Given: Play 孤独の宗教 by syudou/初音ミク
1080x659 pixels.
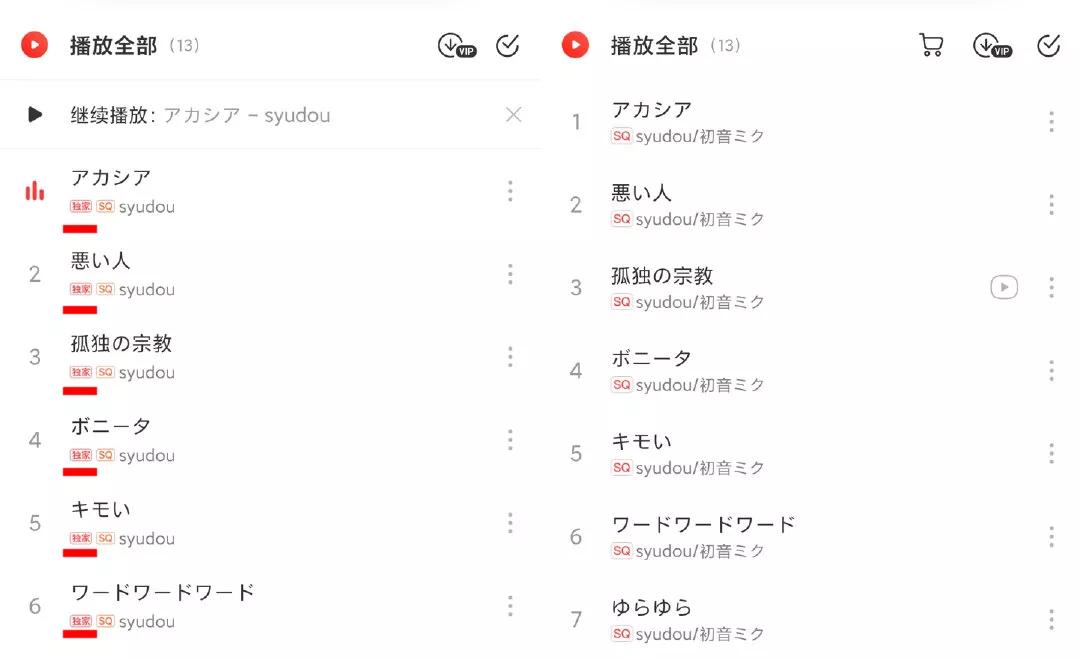Looking at the screenshot, I should (x=662, y=276).
